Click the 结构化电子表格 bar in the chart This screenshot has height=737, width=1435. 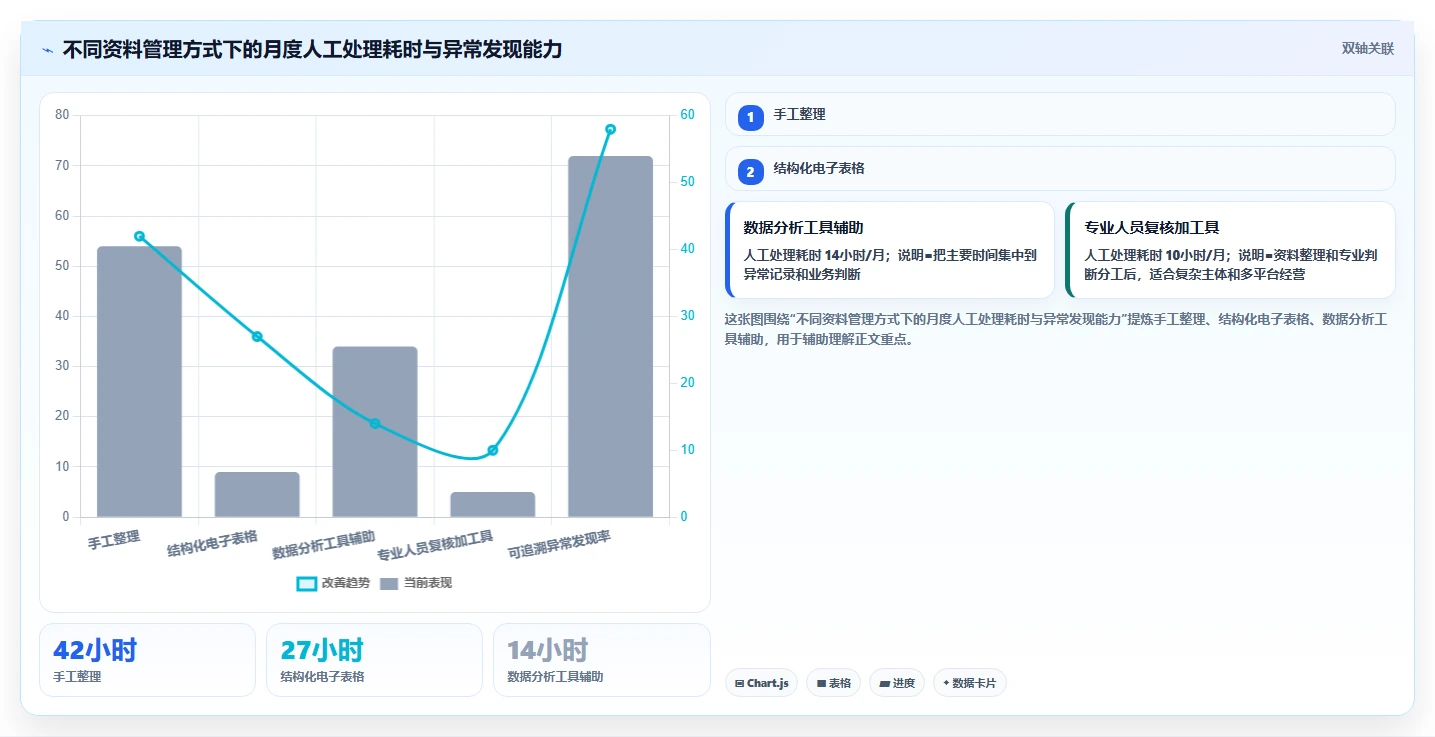(257, 495)
